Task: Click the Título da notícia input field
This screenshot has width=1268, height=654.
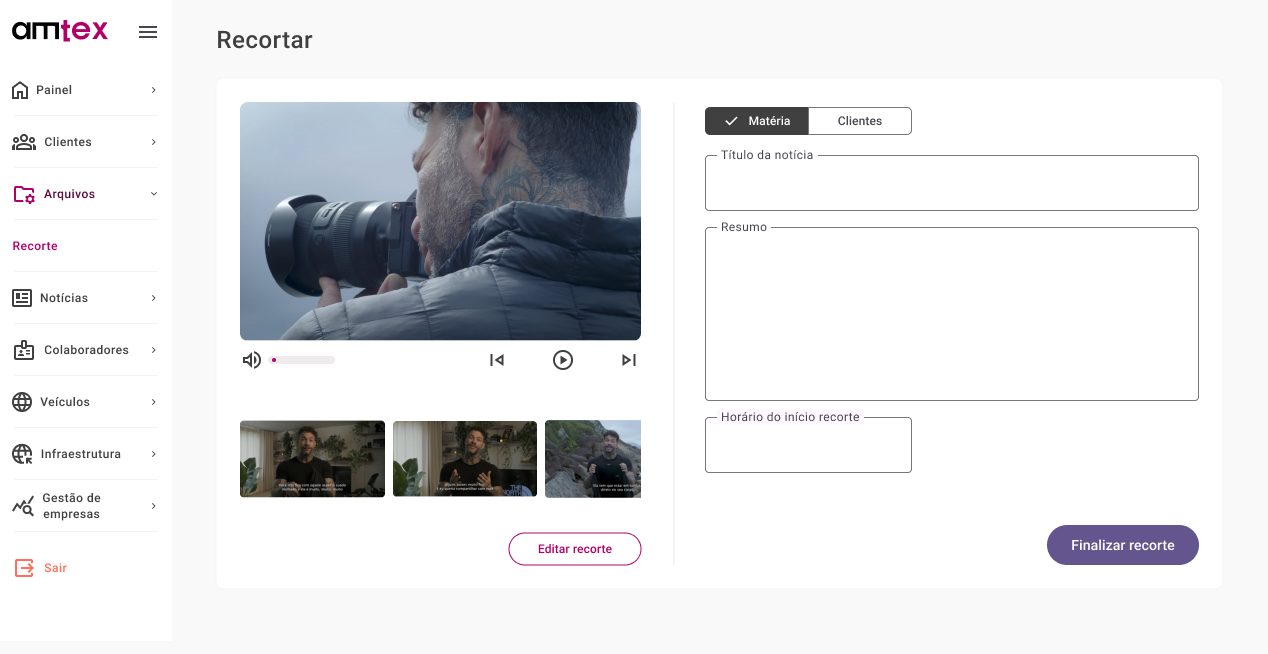Action: point(951,185)
